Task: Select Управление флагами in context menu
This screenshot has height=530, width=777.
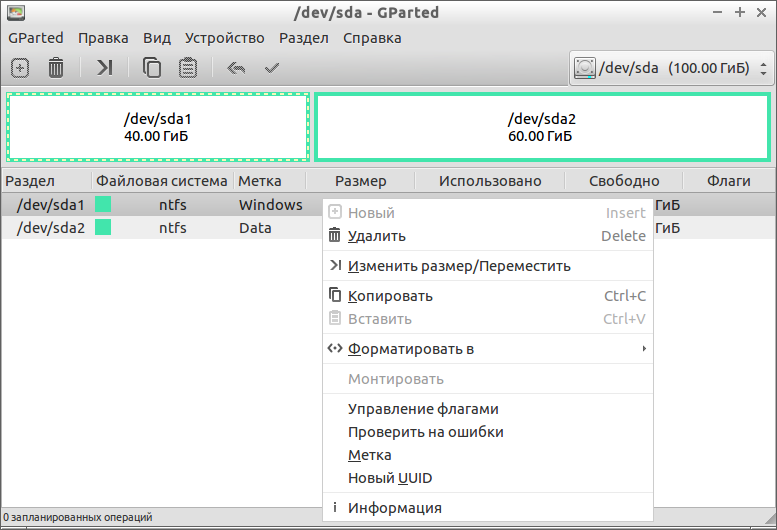Action: click(x=488, y=409)
